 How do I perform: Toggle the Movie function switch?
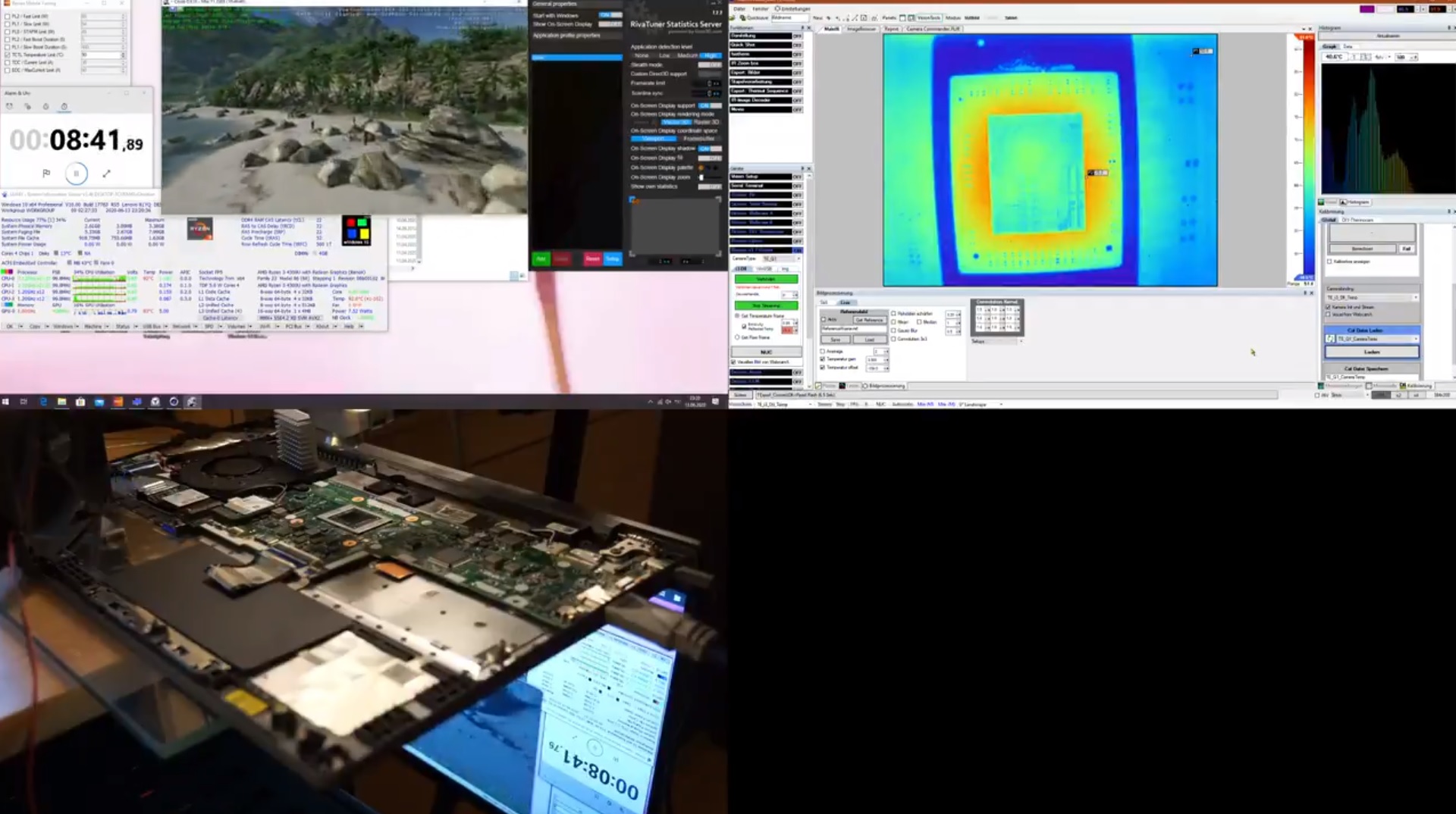pyautogui.click(x=797, y=109)
